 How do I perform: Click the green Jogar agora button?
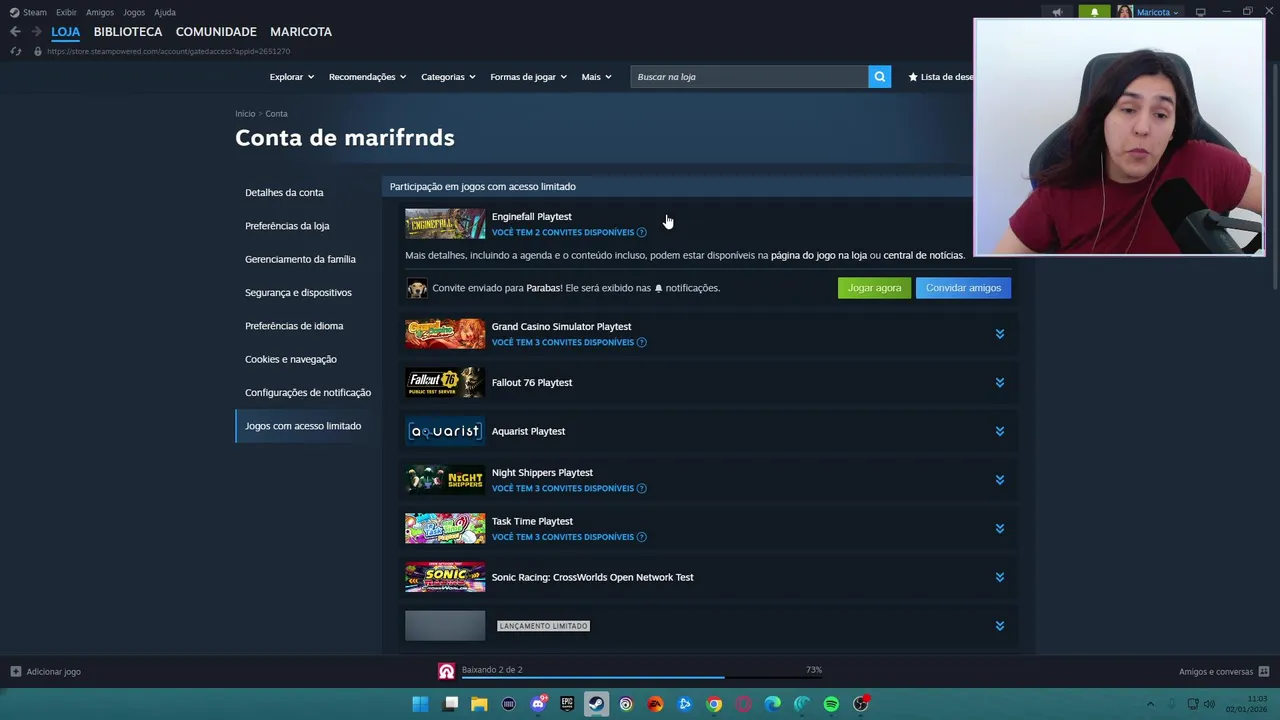click(x=874, y=288)
